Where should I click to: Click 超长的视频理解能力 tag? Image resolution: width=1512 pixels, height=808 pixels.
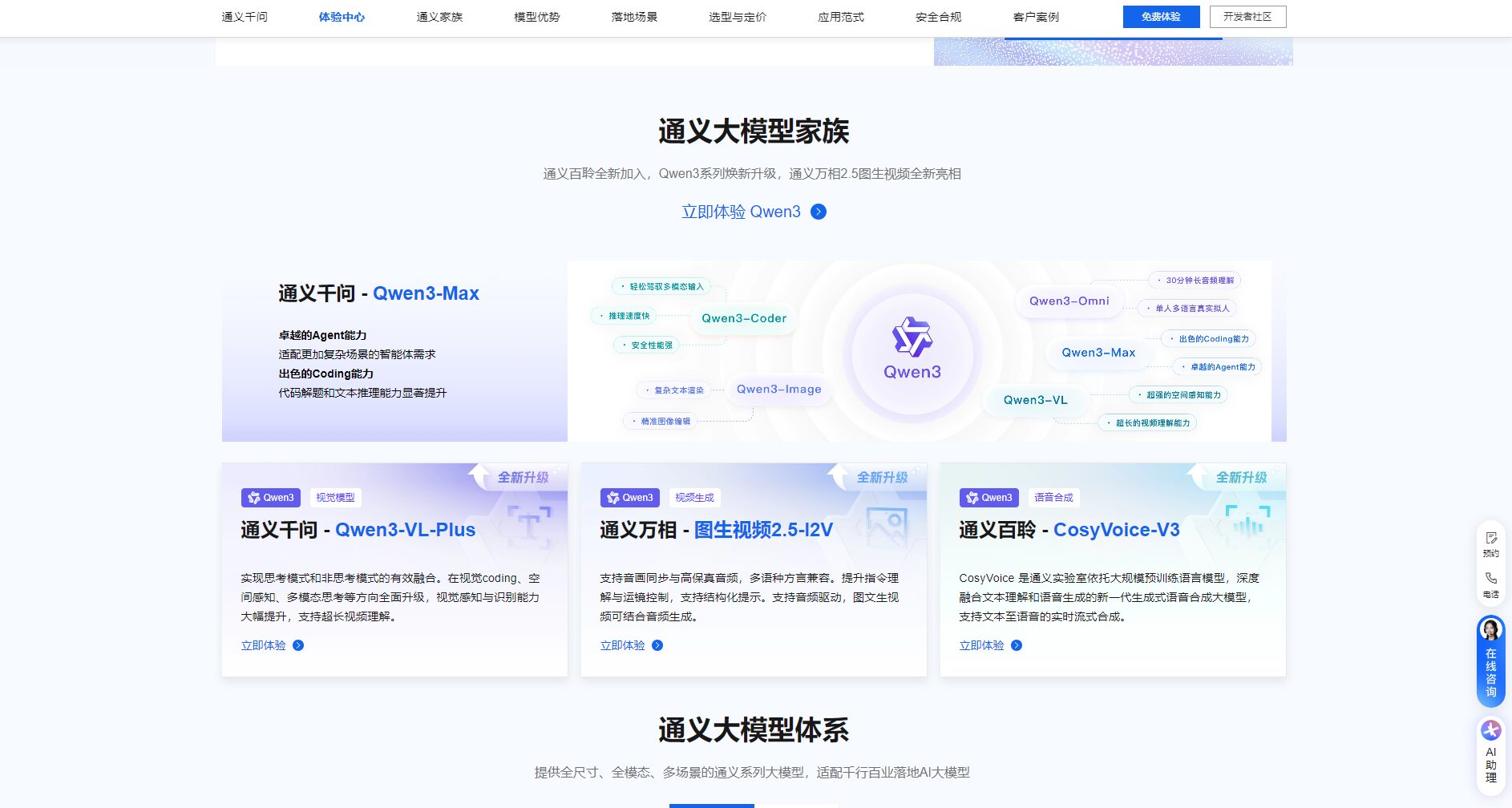point(1147,422)
